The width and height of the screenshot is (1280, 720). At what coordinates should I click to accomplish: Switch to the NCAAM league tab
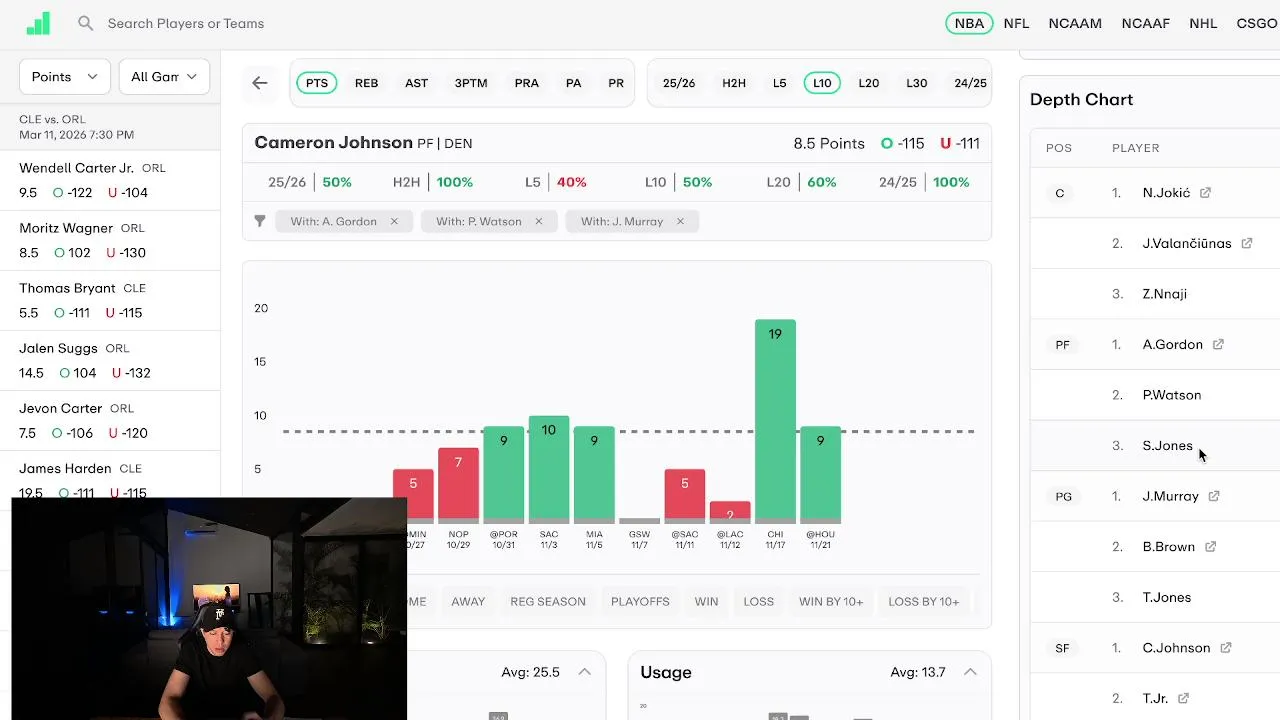[x=1075, y=23]
